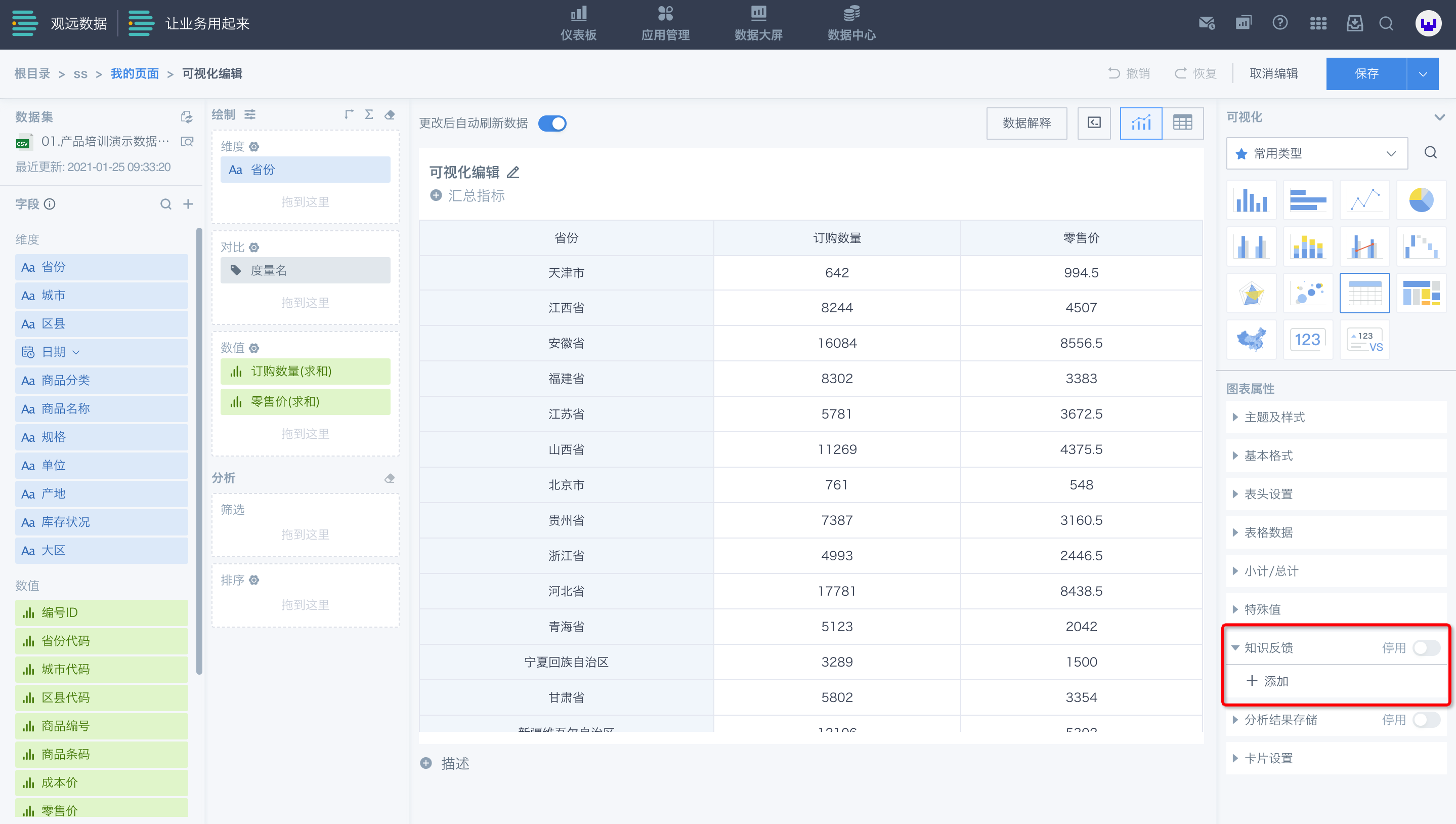1456x824 pixels.
Task: Choose the China map chart type
Action: 1251,340
